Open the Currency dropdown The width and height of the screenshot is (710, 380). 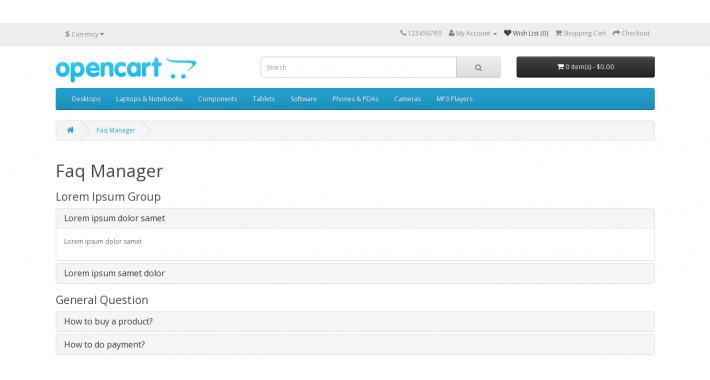coord(84,34)
